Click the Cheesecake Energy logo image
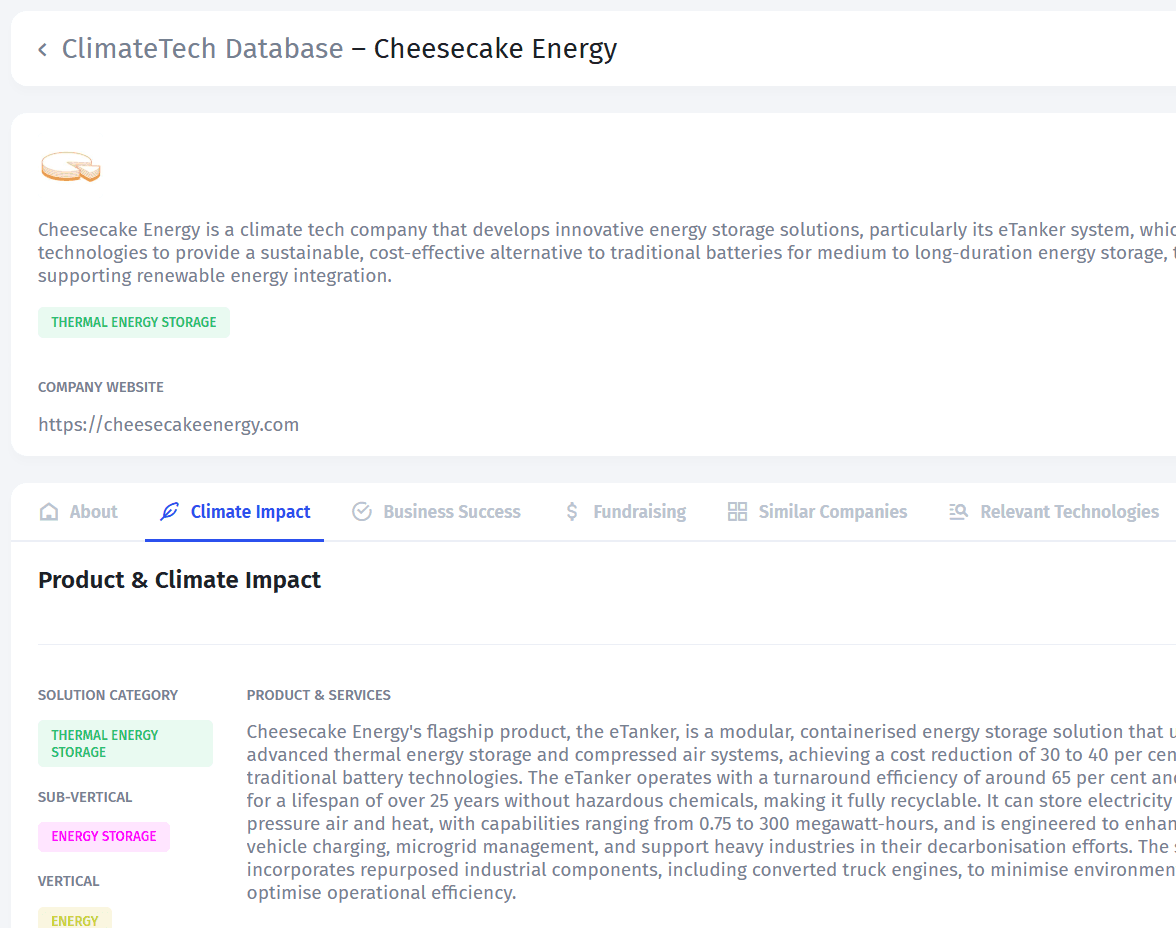This screenshot has width=1176, height=928. (x=70, y=166)
